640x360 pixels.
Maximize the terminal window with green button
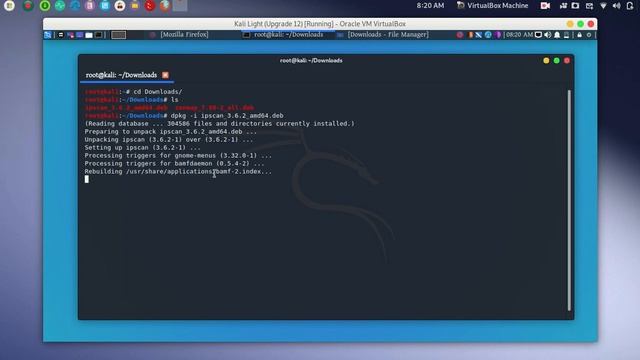(556, 60)
